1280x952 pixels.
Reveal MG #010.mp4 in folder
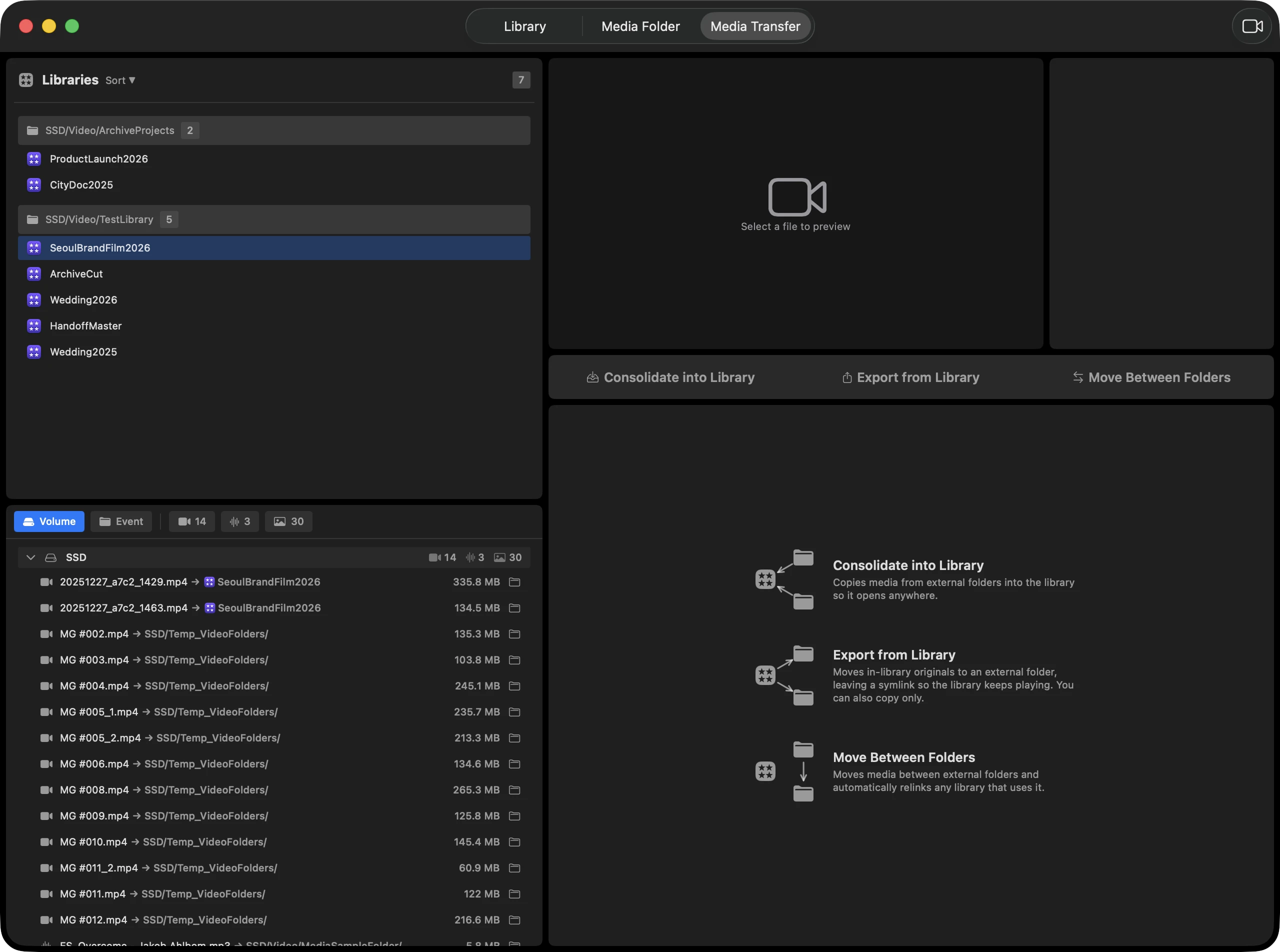point(514,842)
